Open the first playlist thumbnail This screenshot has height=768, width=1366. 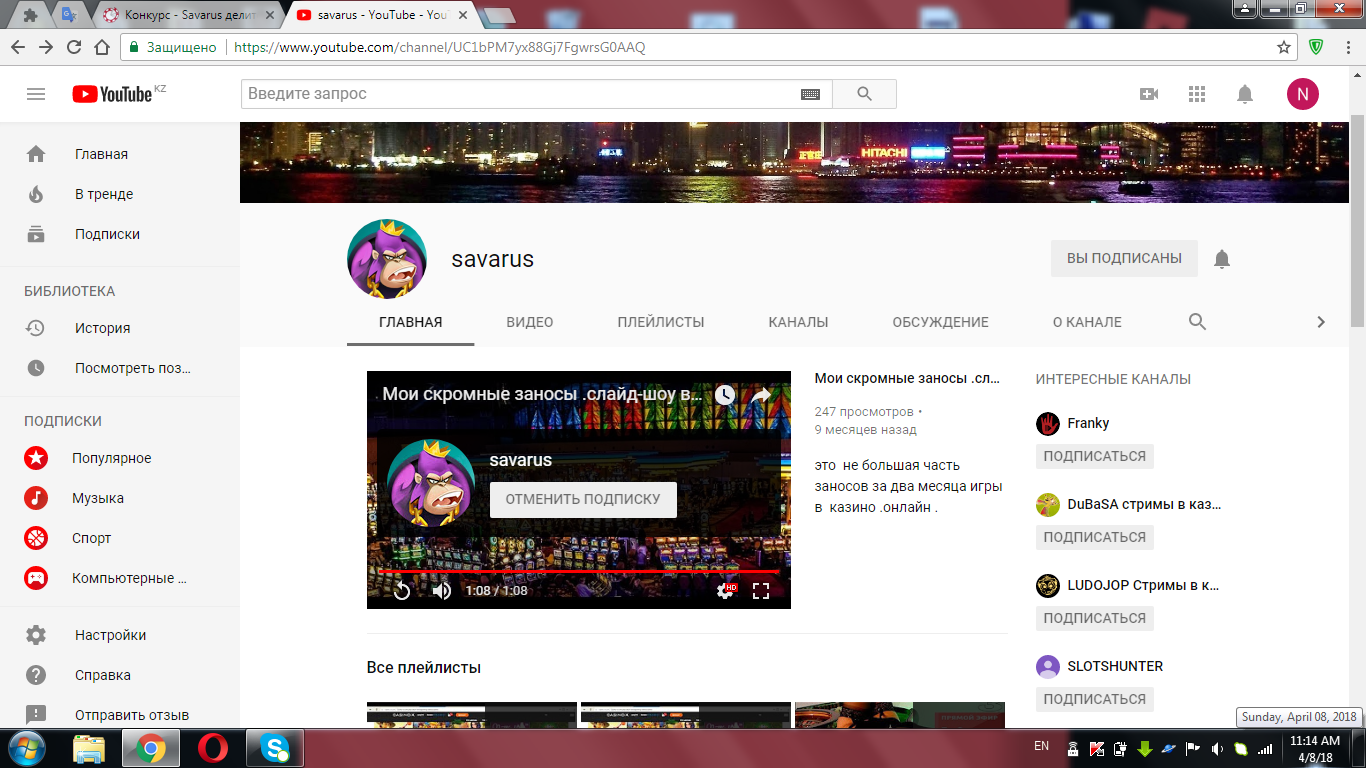[x=472, y=715]
